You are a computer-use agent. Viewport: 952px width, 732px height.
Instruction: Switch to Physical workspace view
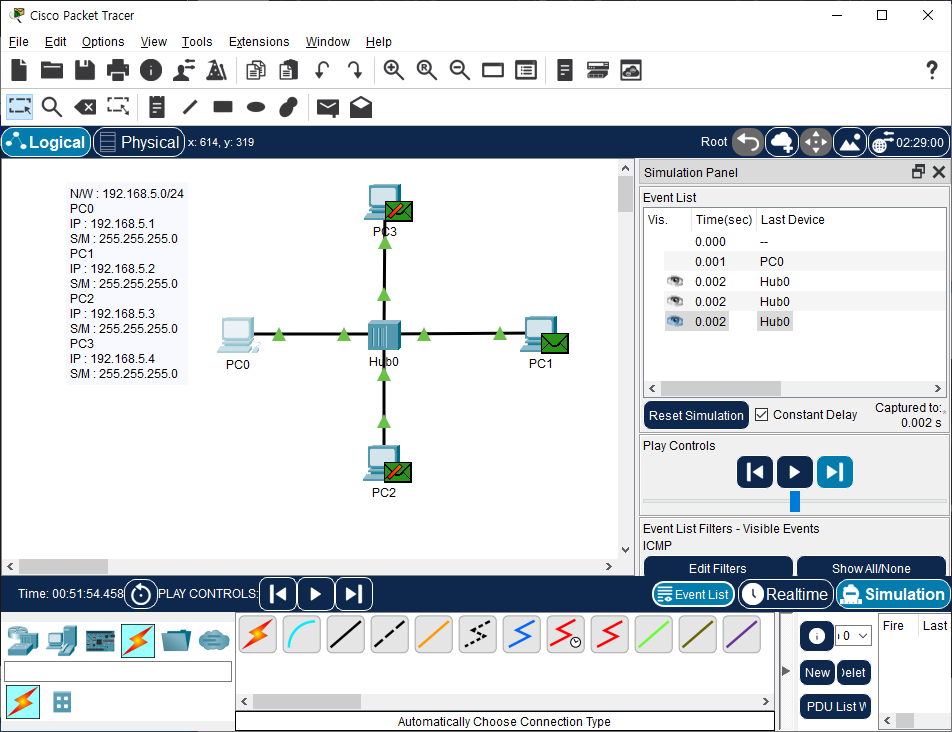[139, 143]
